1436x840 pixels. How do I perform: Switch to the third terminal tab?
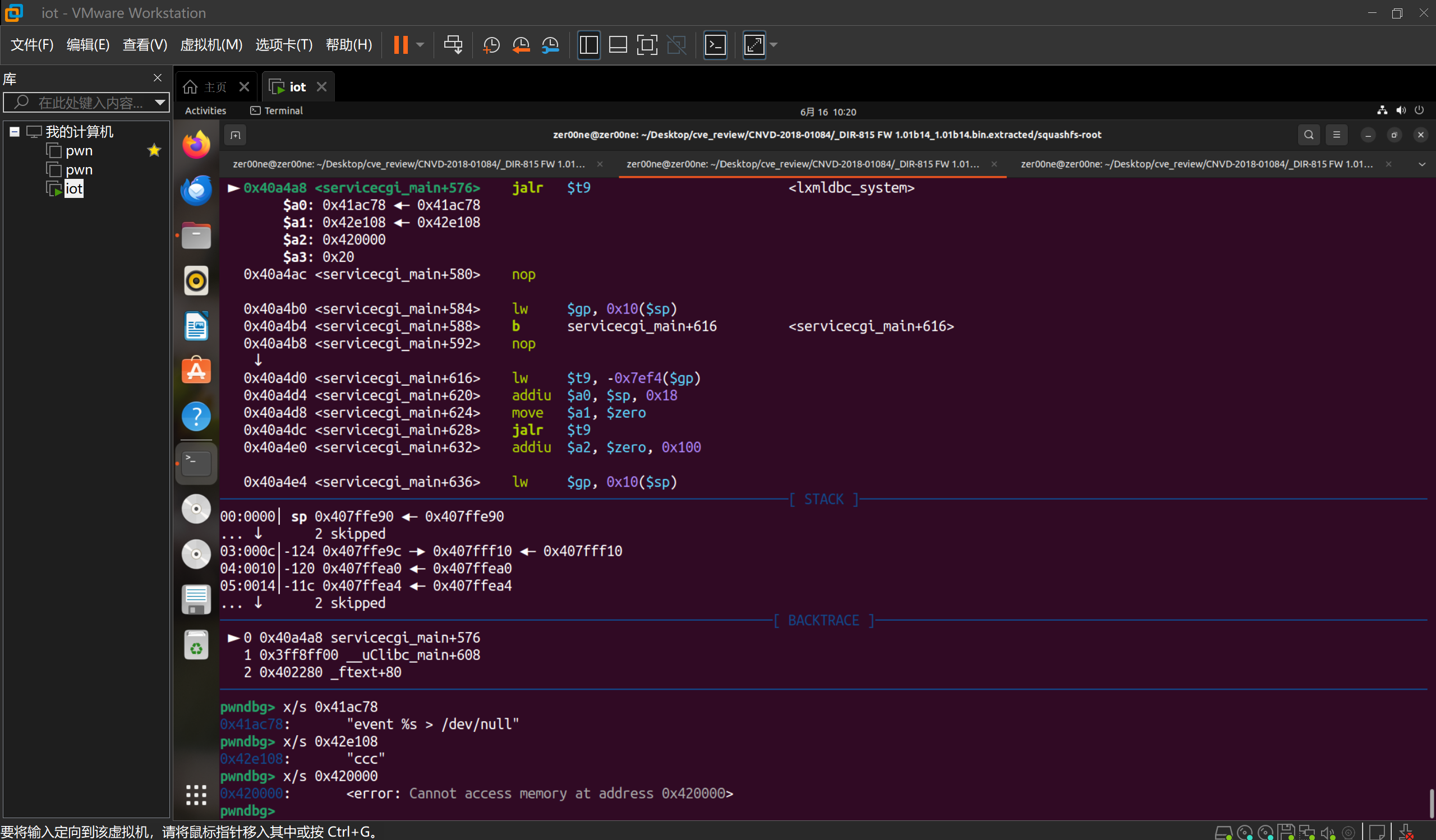(1196, 164)
